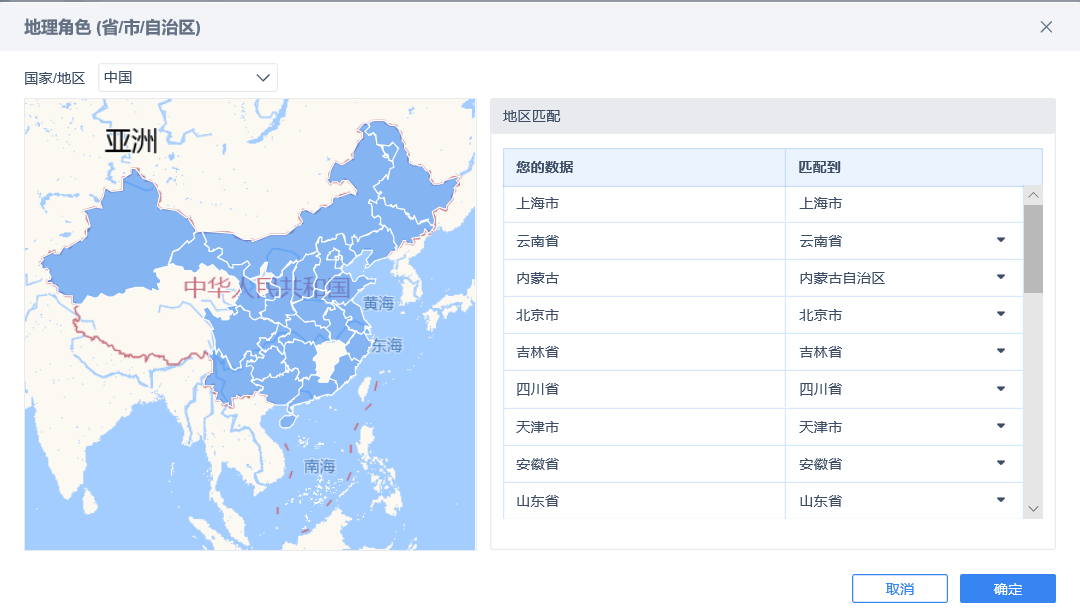
Task: Open the 国家/地区 country dropdown
Action: [x=187, y=78]
